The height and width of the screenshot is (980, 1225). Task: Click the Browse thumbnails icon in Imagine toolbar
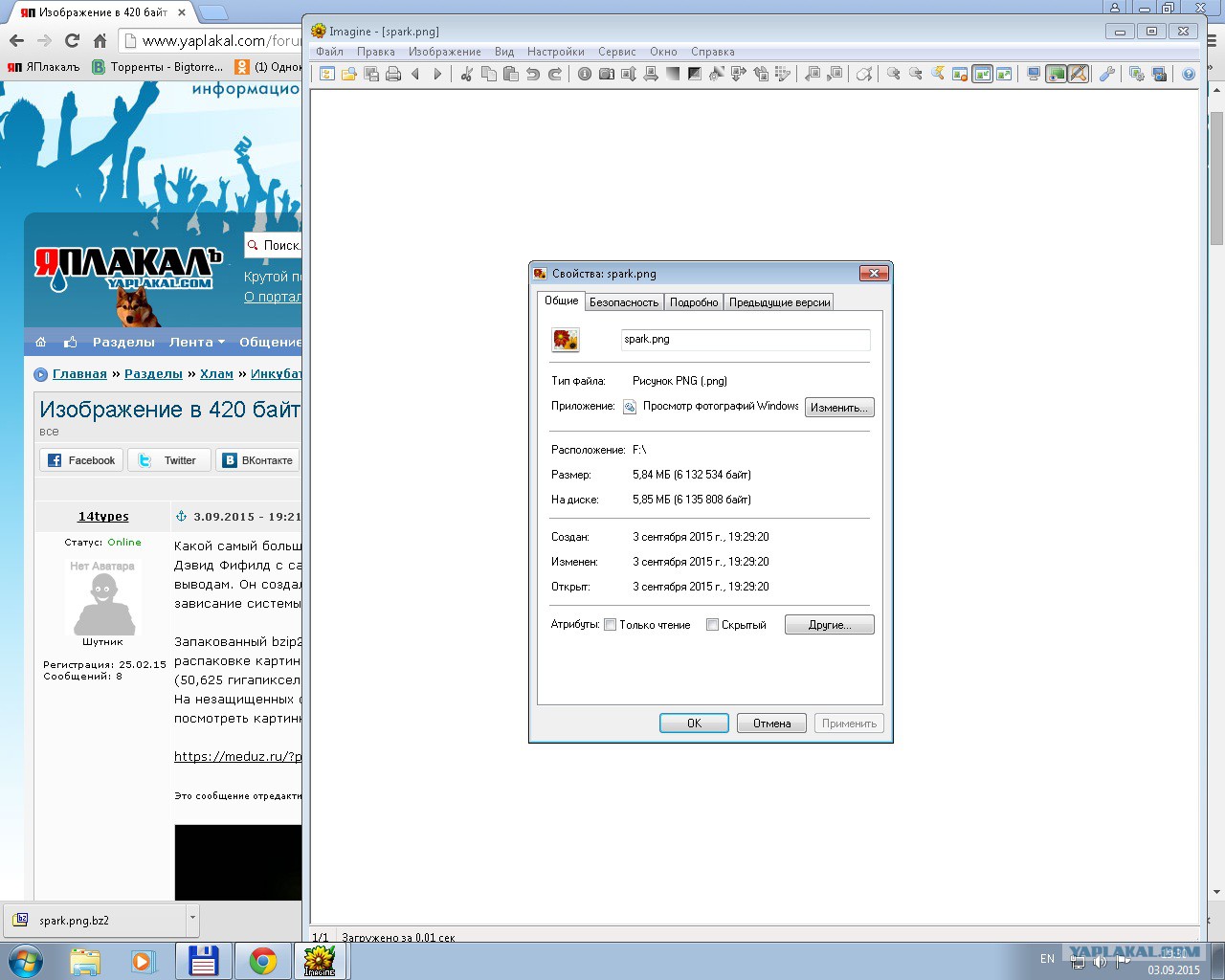click(x=327, y=74)
